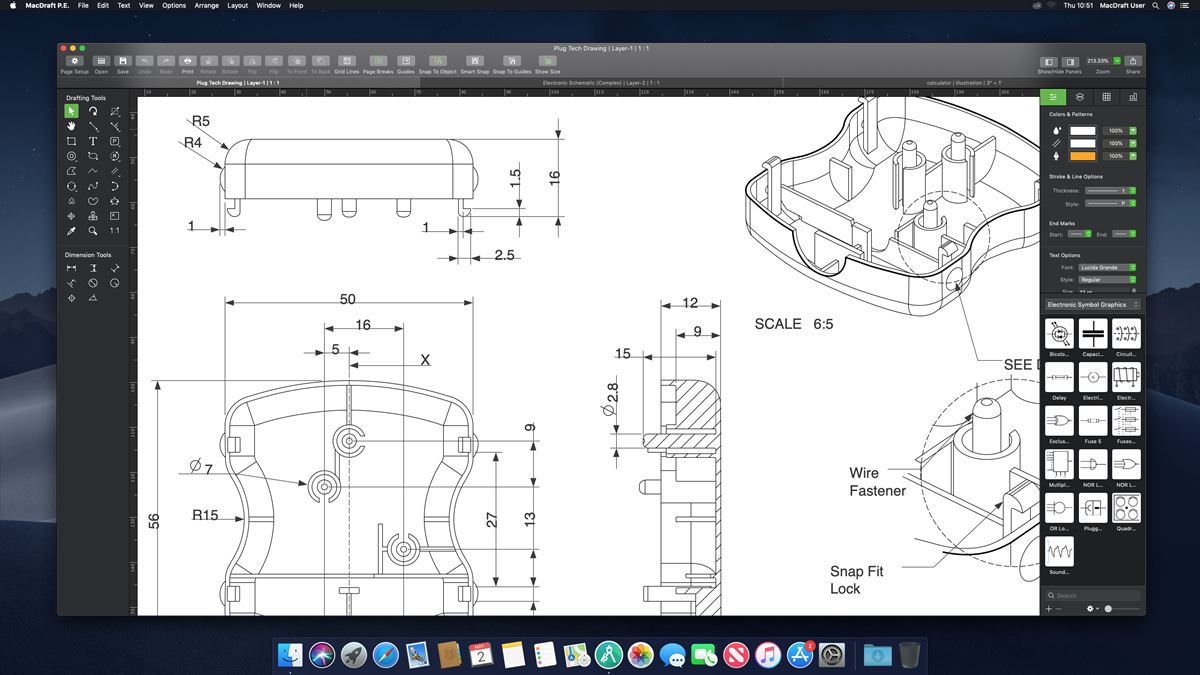Toggle Show/Hide right panel
This screenshot has width=1200, height=675.
pyautogui.click(x=1070, y=62)
